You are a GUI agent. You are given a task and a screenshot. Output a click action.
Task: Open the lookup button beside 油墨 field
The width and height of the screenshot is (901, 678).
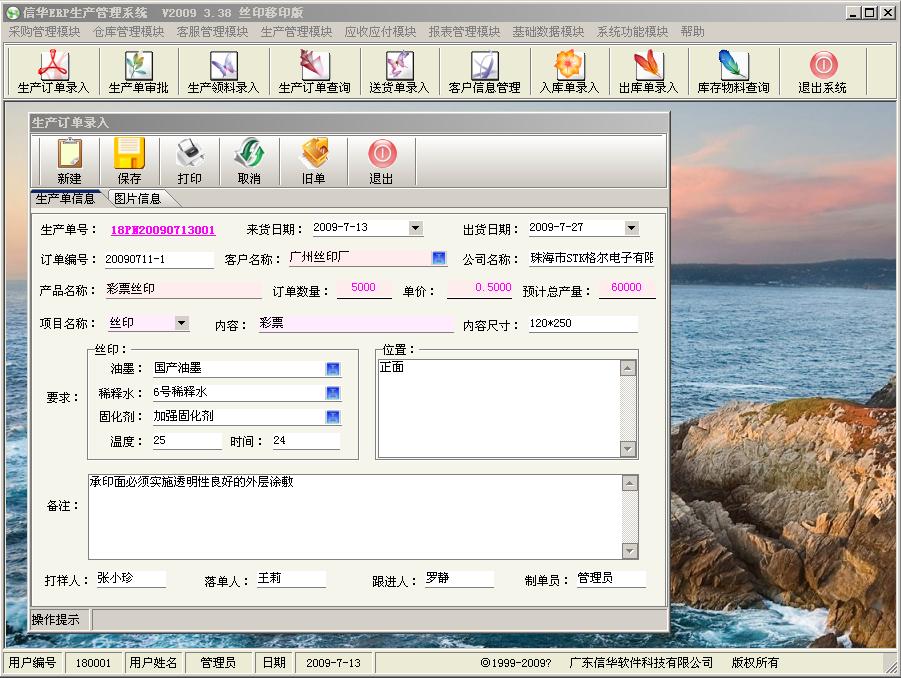click(333, 369)
